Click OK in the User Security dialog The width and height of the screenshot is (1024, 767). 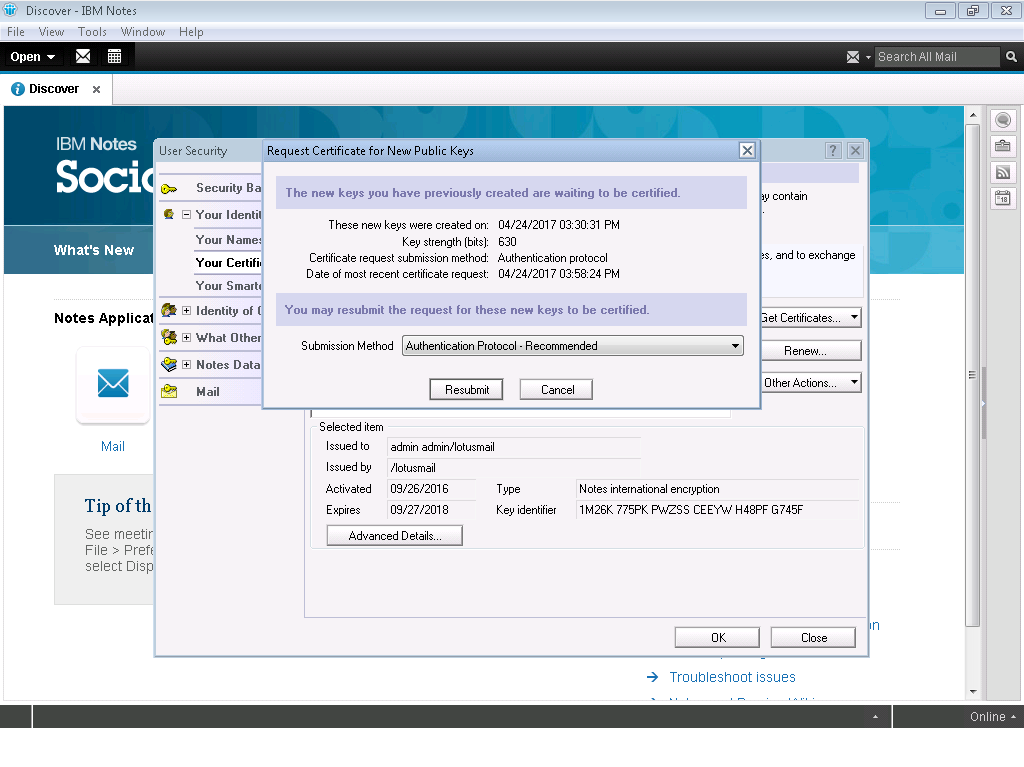718,638
